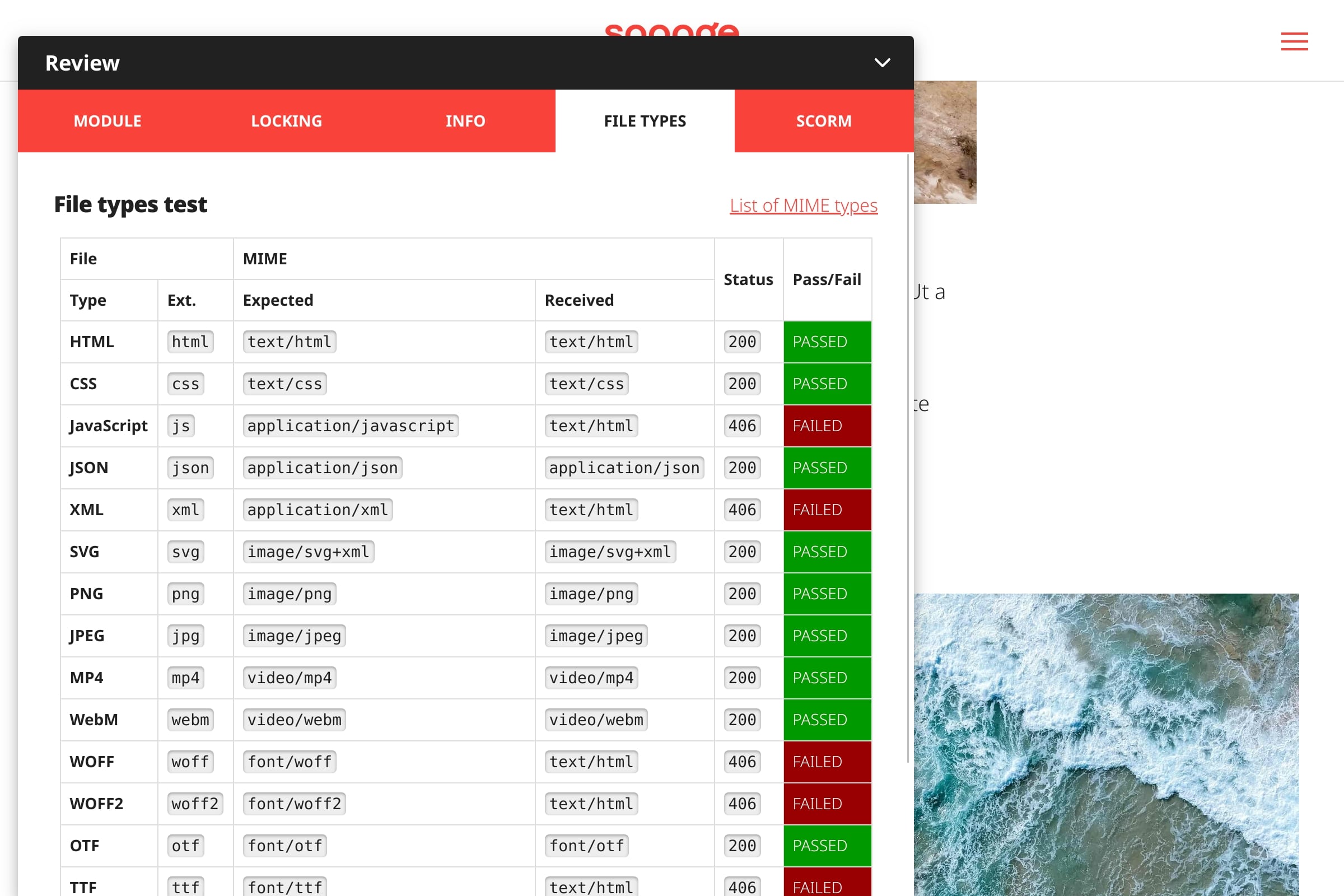Viewport: 1344px width, 896px height.
Task: Switch to the SCORM tab
Action: [x=823, y=120]
